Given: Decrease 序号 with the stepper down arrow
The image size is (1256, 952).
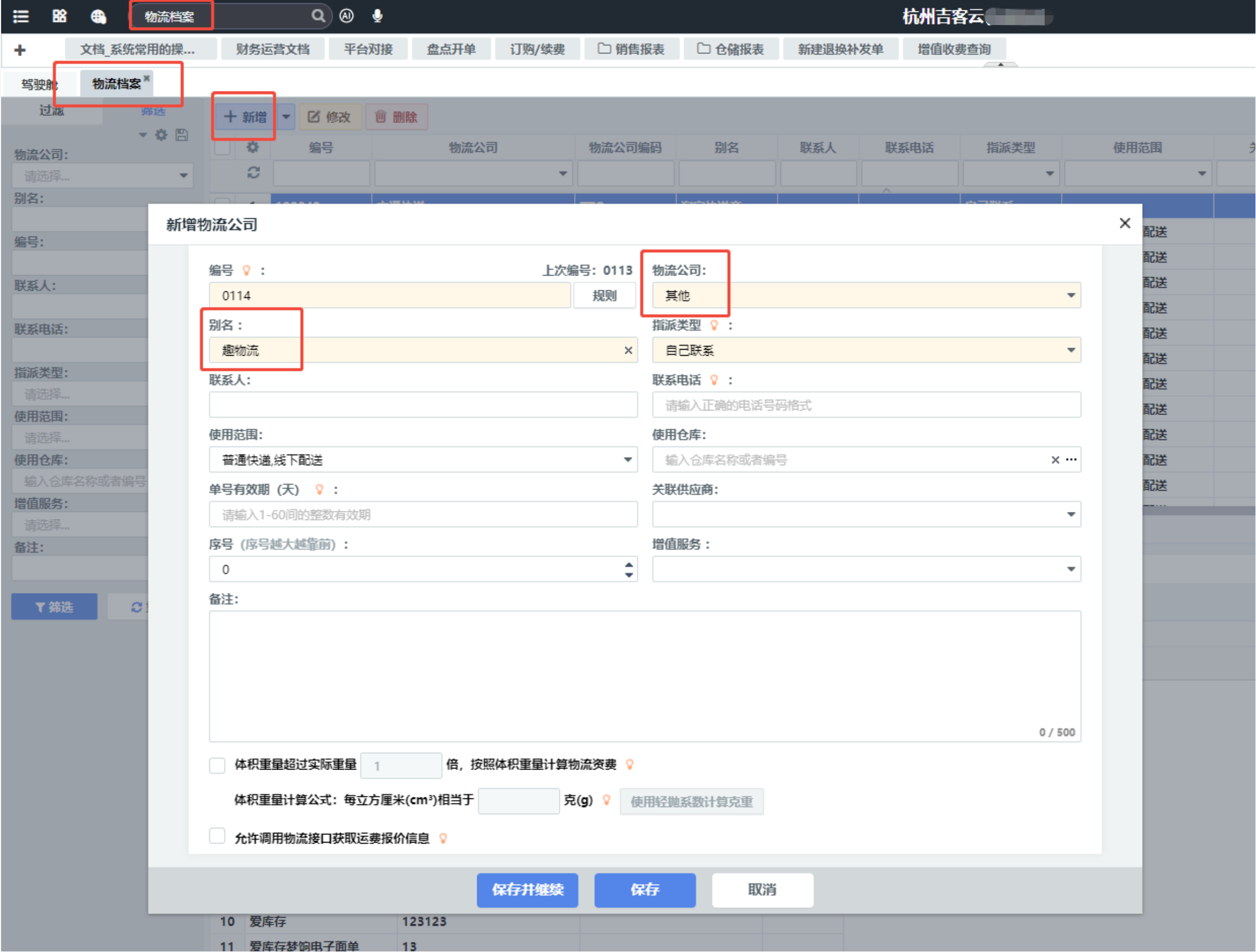Looking at the screenshot, I should (x=629, y=575).
